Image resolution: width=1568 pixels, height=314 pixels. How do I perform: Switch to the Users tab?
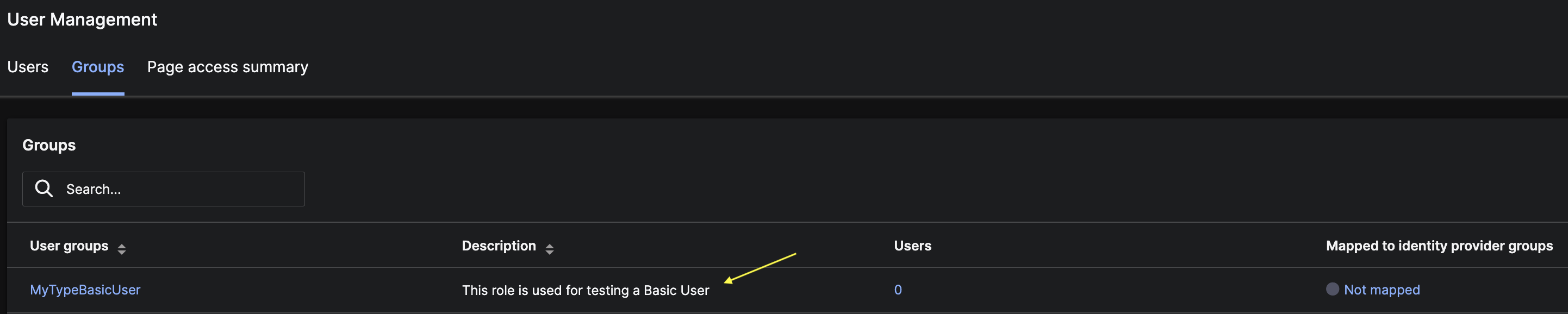pos(27,67)
